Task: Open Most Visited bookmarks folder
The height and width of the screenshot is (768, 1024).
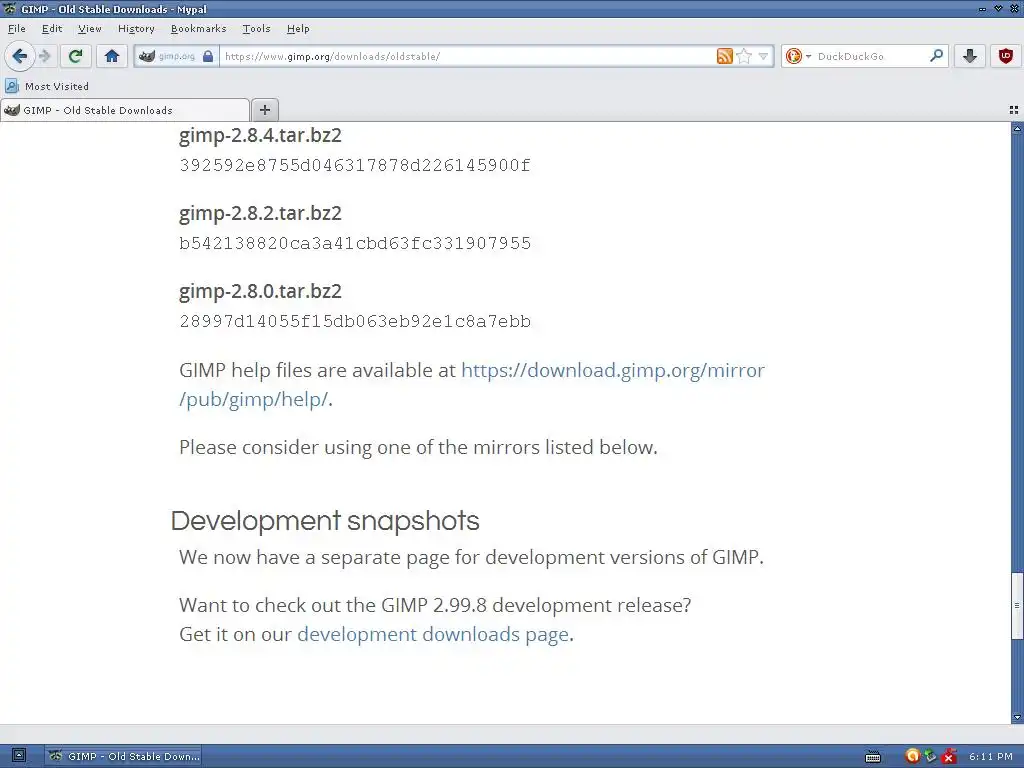Action: (47, 86)
